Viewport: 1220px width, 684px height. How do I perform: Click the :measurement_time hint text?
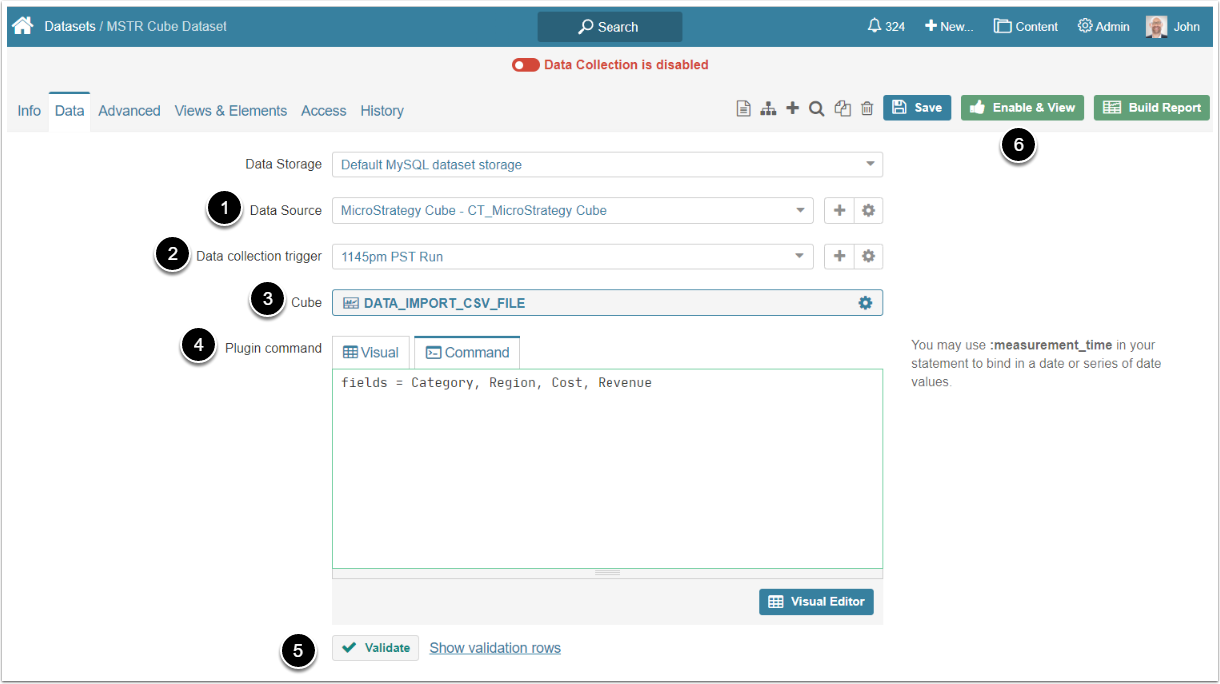click(x=1050, y=345)
